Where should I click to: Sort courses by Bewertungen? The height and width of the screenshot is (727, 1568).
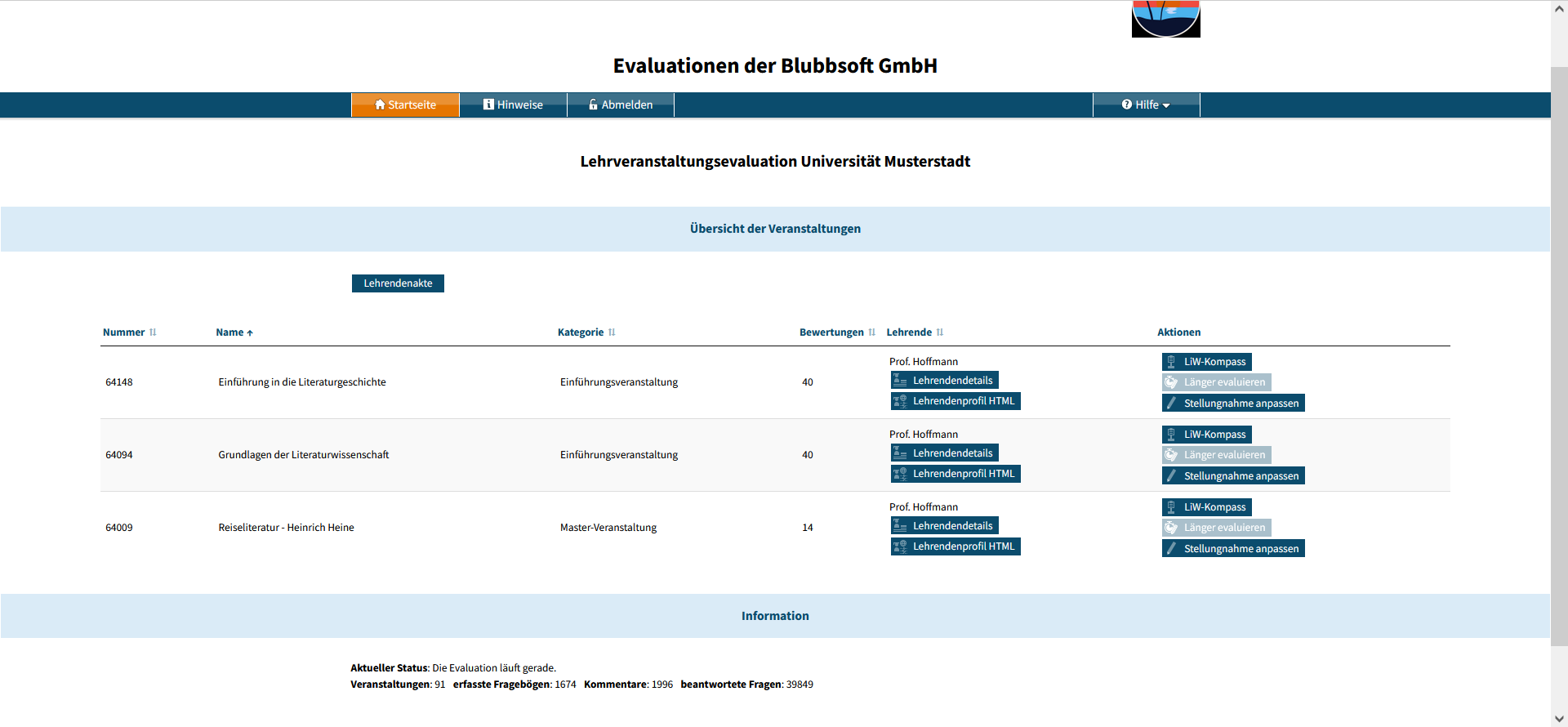[x=871, y=332]
